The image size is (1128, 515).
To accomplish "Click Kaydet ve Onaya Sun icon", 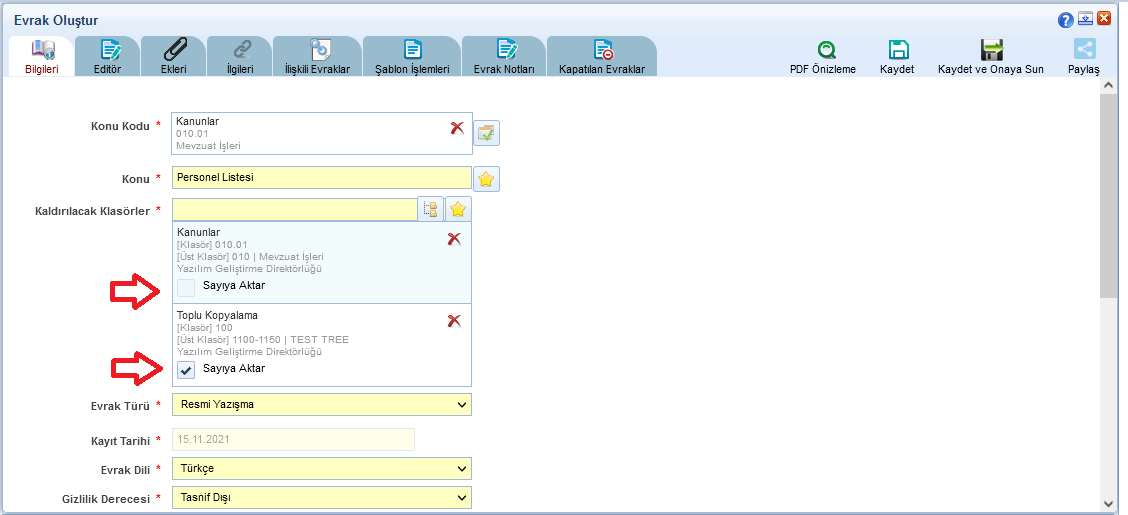I will click(x=990, y=50).
